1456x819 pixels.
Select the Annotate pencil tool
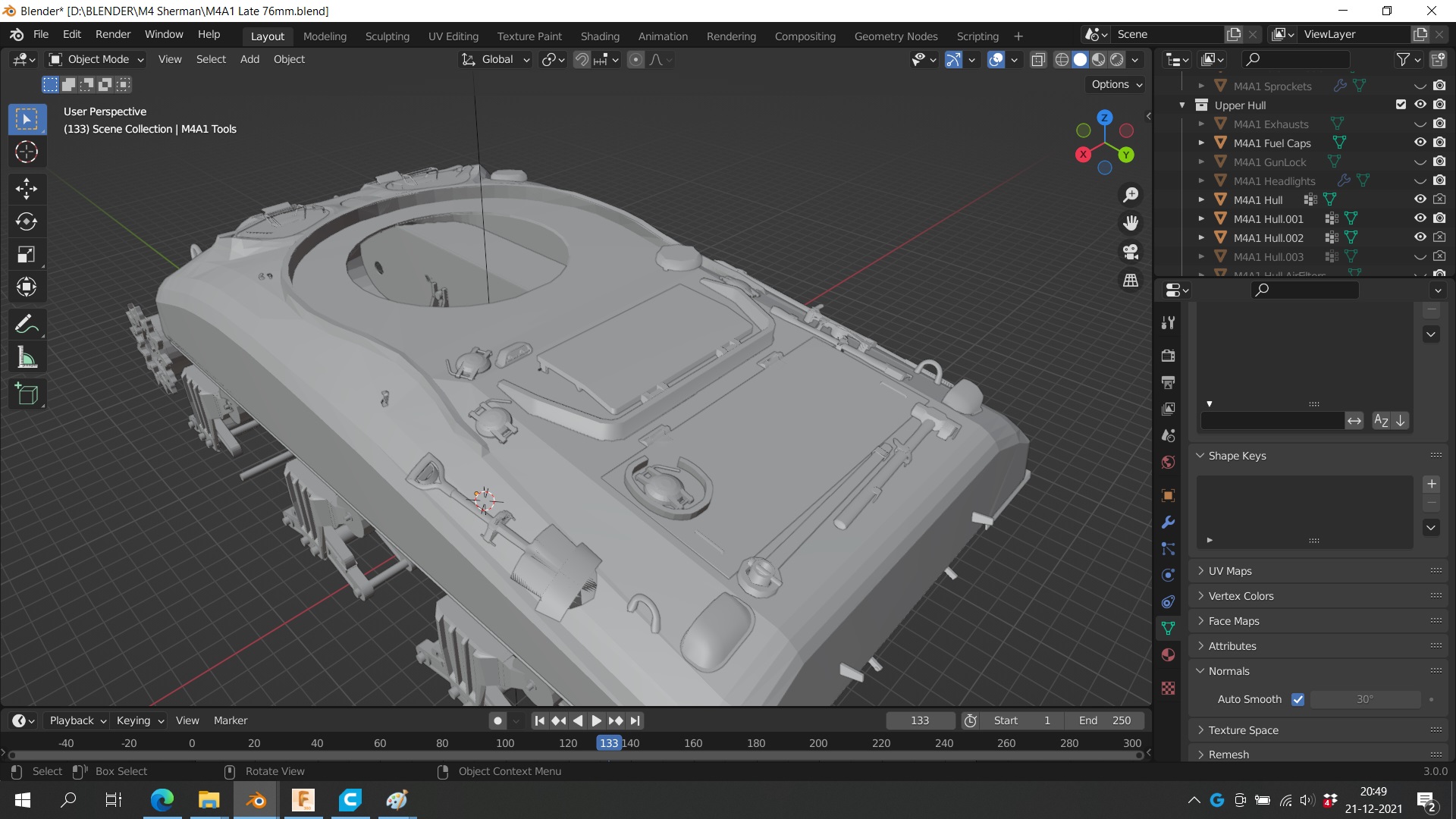point(27,325)
